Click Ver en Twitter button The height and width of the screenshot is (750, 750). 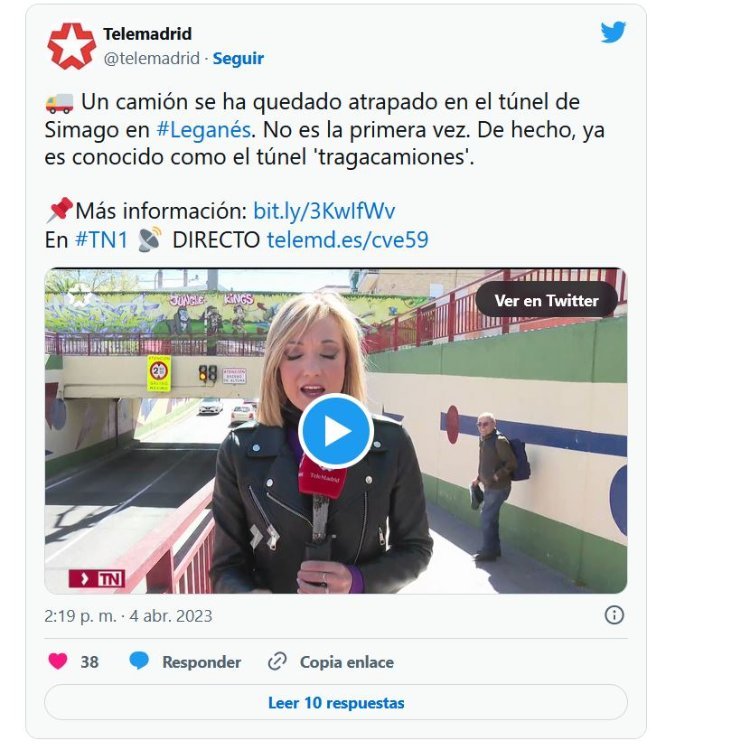546,300
